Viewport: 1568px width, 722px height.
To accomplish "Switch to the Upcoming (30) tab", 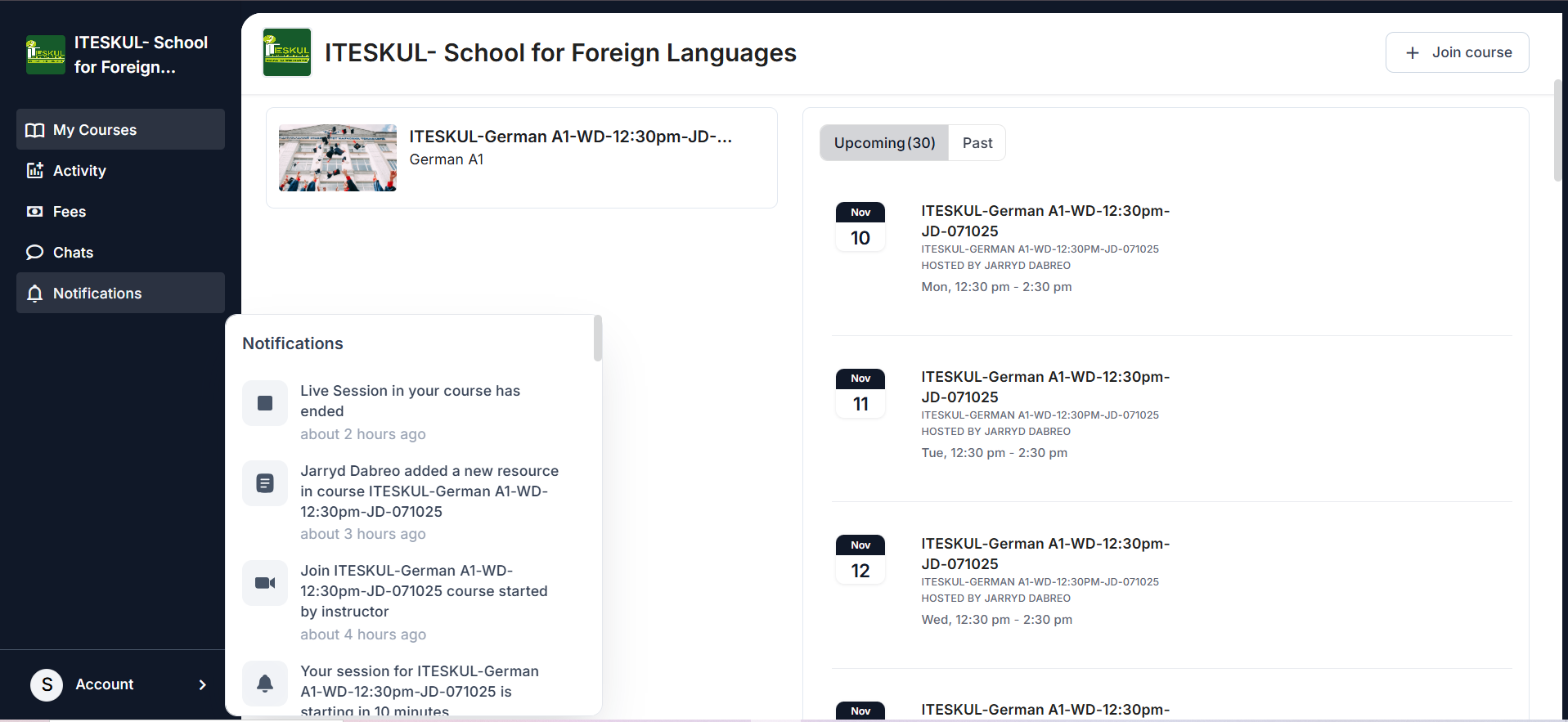I will click(884, 143).
